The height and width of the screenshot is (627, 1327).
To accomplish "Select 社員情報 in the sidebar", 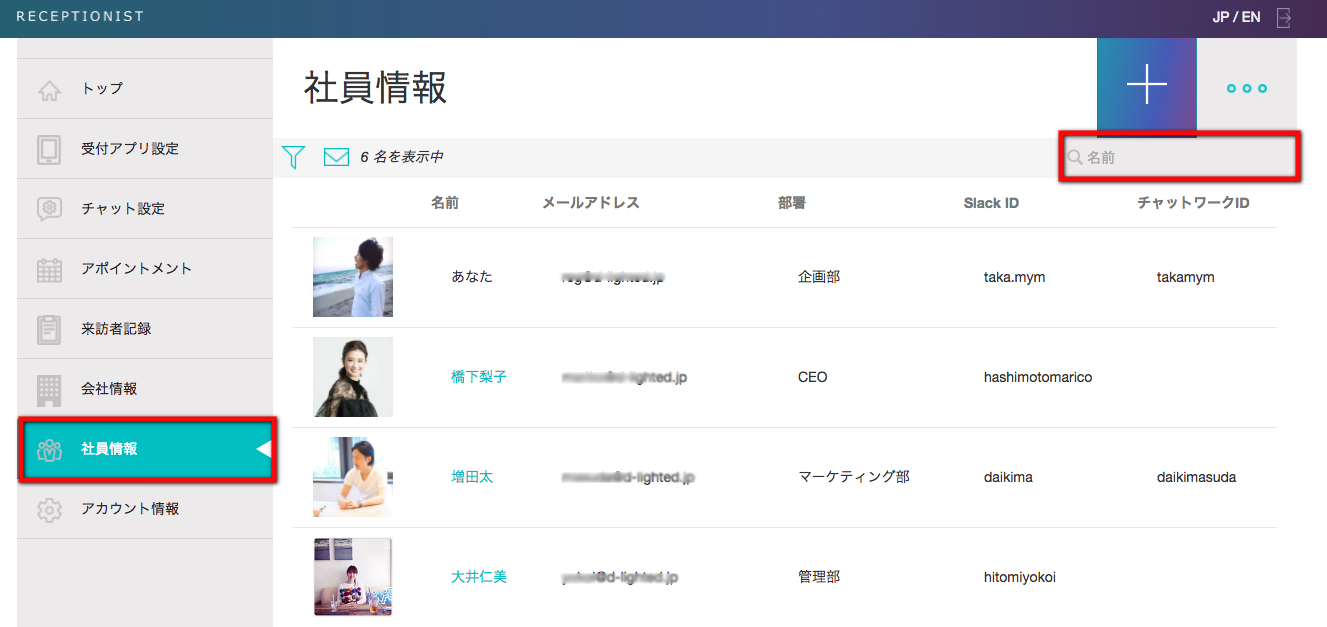I will click(x=109, y=449).
